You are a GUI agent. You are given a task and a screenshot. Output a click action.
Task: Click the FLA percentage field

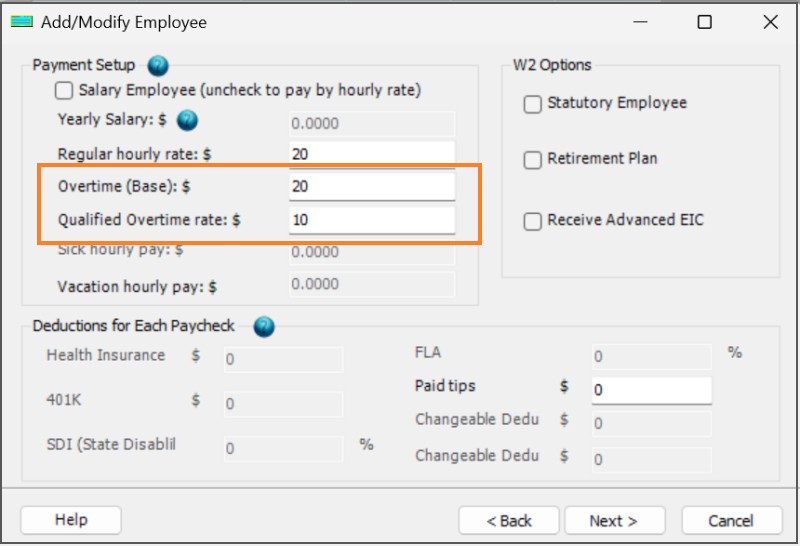pos(652,356)
